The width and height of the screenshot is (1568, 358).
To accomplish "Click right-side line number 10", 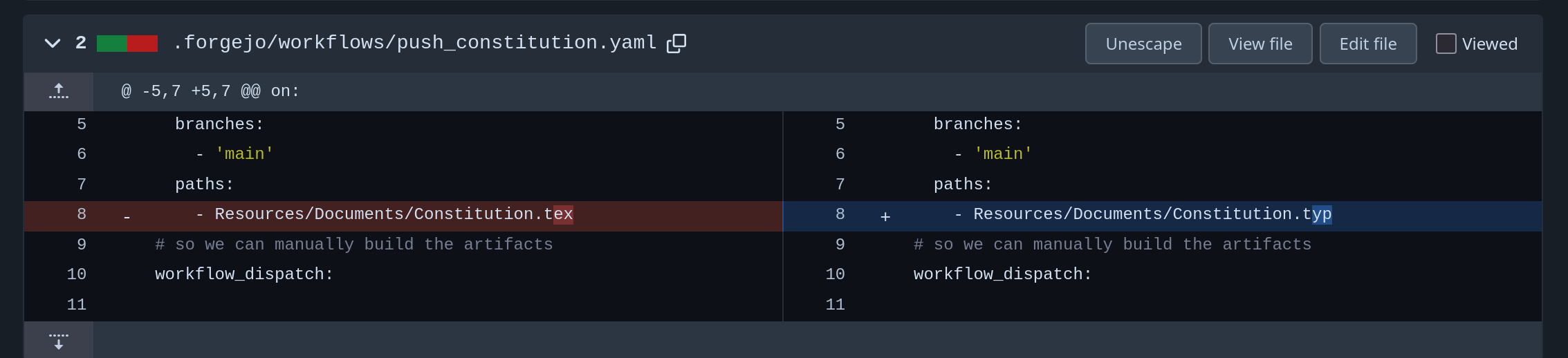I will [835, 274].
